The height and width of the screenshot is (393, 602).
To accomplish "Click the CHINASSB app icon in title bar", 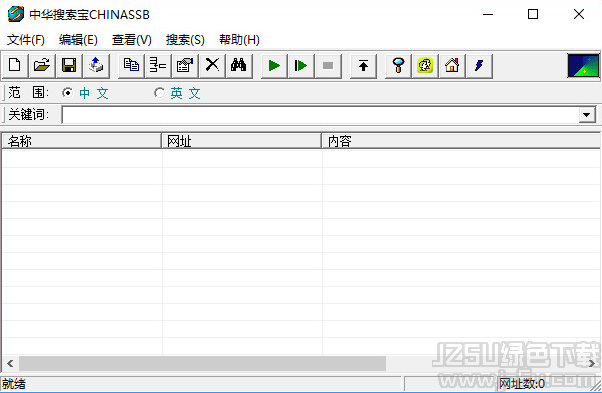I will [x=16, y=14].
